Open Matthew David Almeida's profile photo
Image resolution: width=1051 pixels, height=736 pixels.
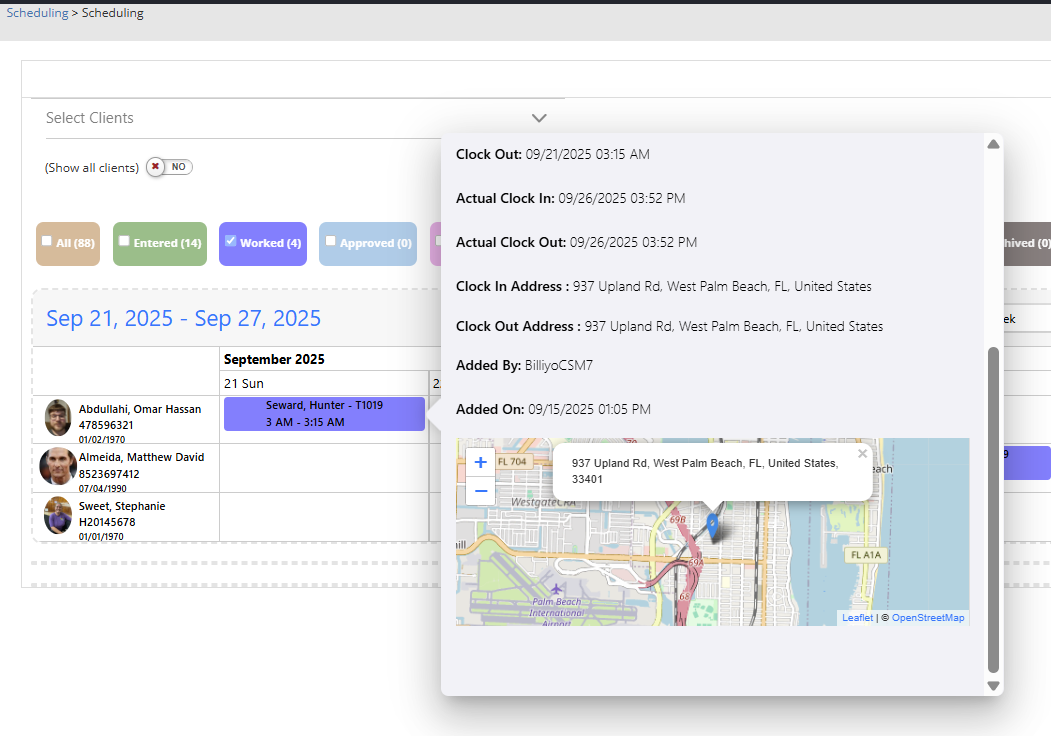pyautogui.click(x=58, y=467)
